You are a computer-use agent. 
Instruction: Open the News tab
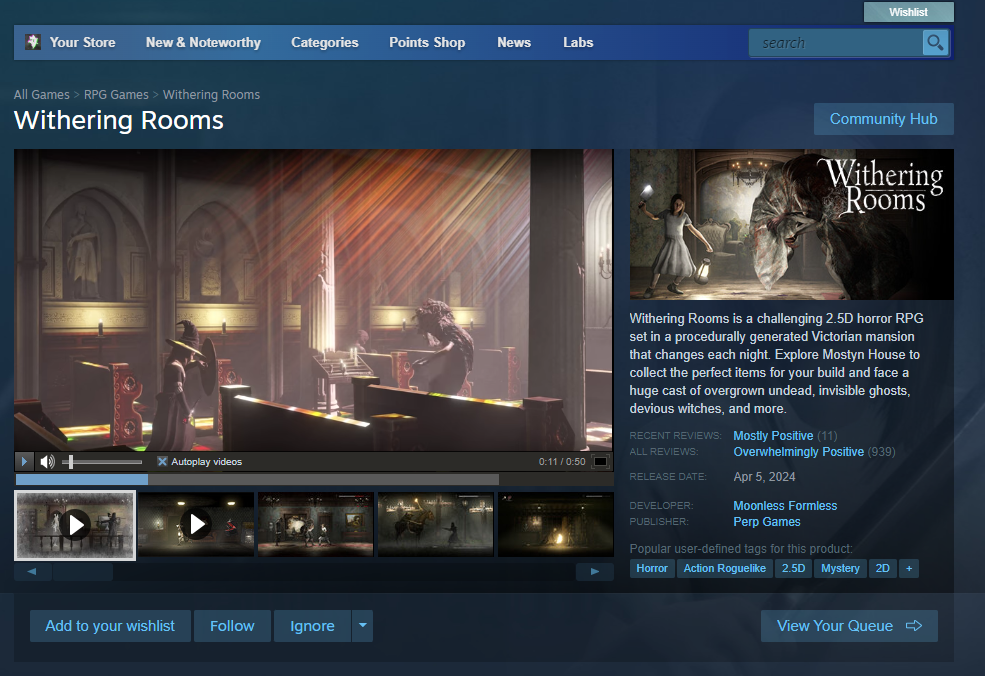pos(514,42)
